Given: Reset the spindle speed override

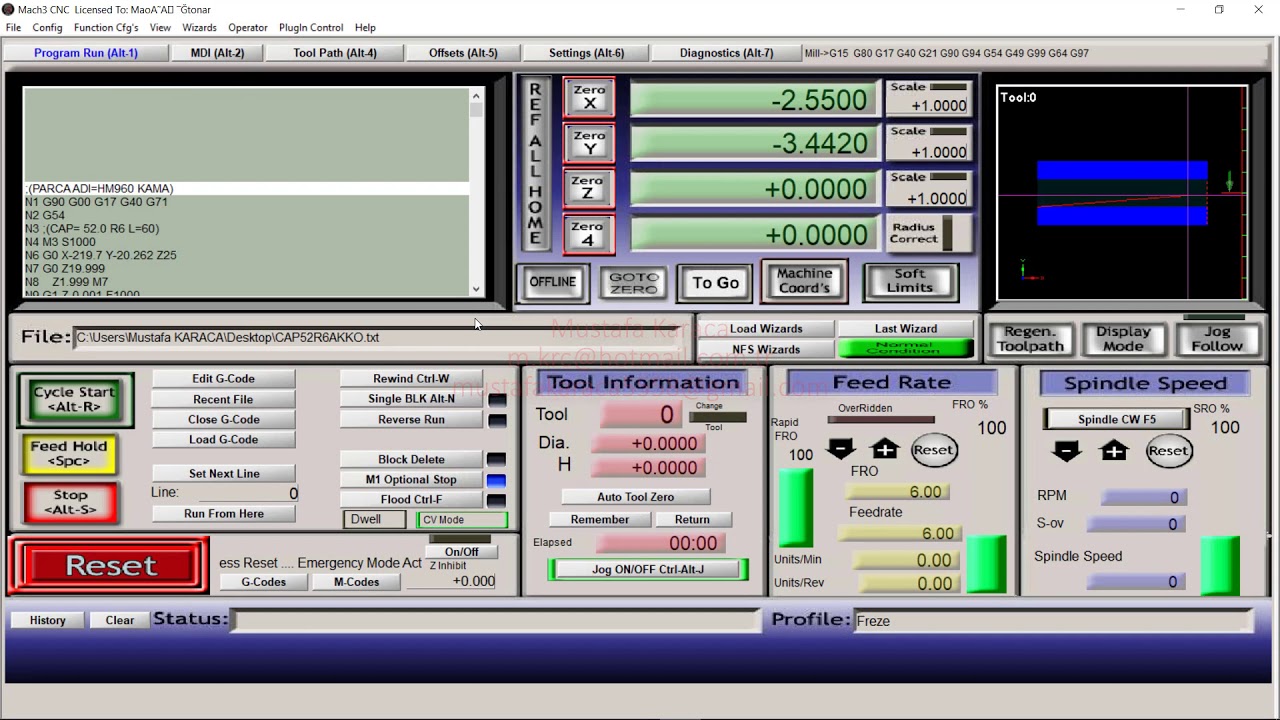Looking at the screenshot, I should pos(1168,451).
